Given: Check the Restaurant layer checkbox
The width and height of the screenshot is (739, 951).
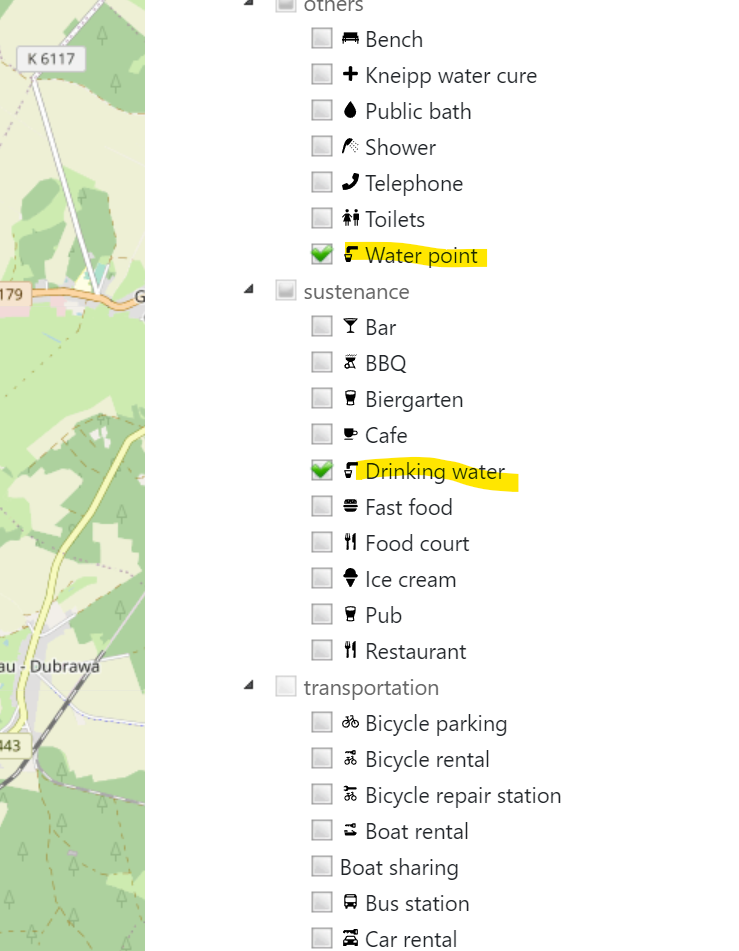Looking at the screenshot, I should coord(321,651).
